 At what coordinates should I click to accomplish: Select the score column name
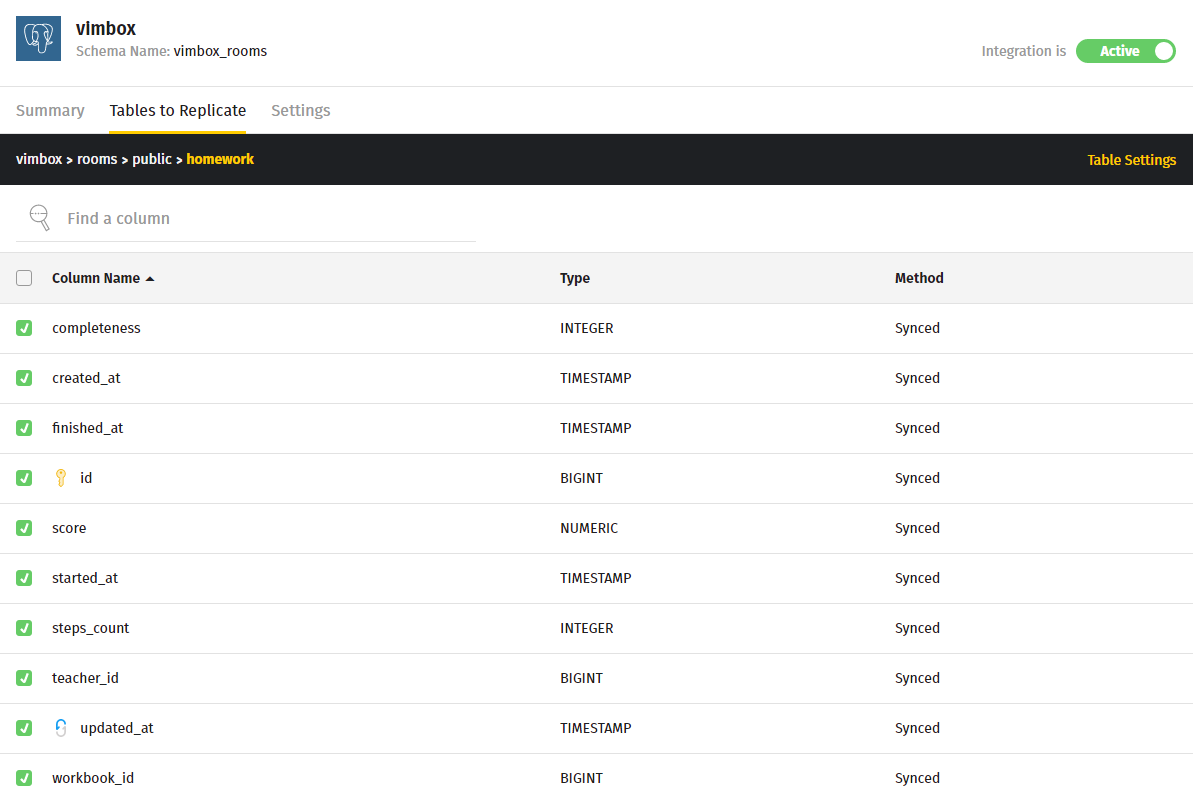click(x=68, y=528)
